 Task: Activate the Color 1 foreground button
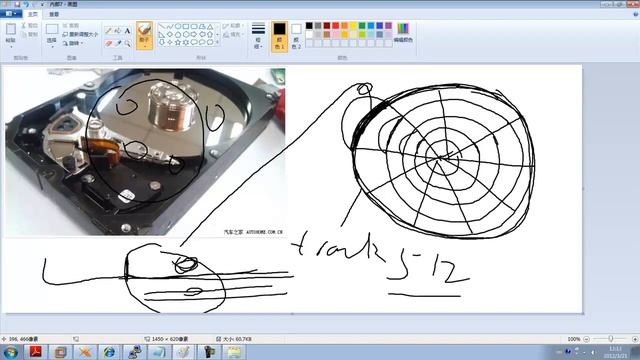(x=280, y=36)
